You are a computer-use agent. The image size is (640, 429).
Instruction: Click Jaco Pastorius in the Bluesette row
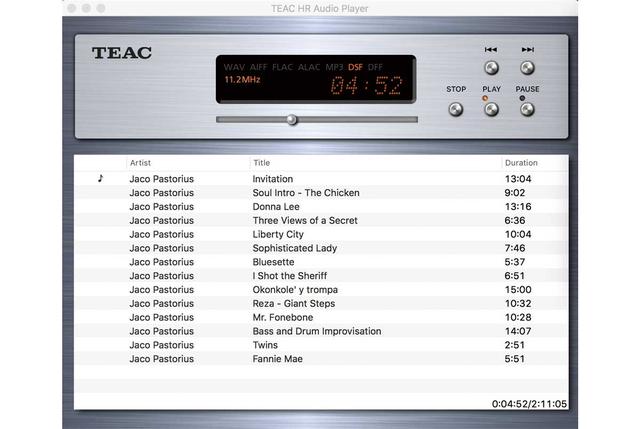coord(162,262)
